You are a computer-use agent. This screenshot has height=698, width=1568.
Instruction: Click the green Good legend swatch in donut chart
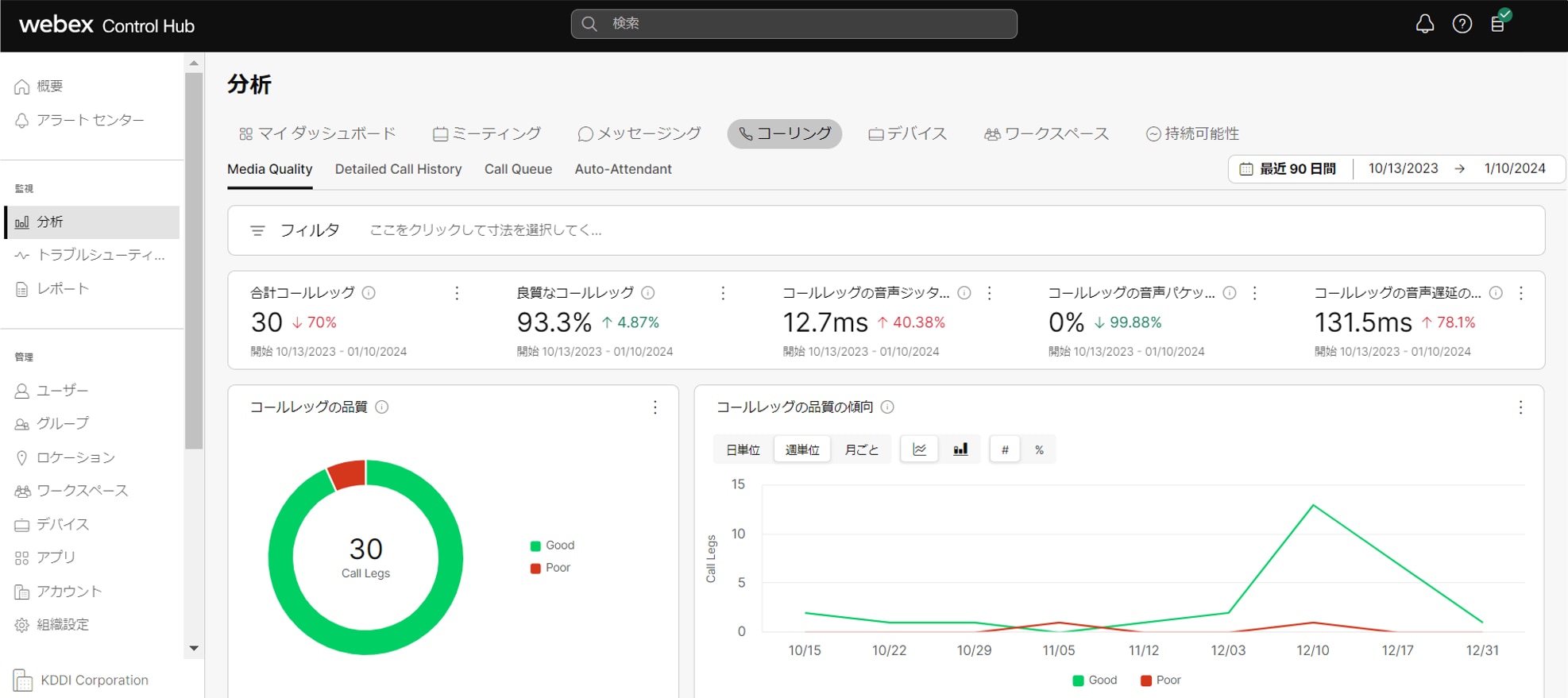535,546
